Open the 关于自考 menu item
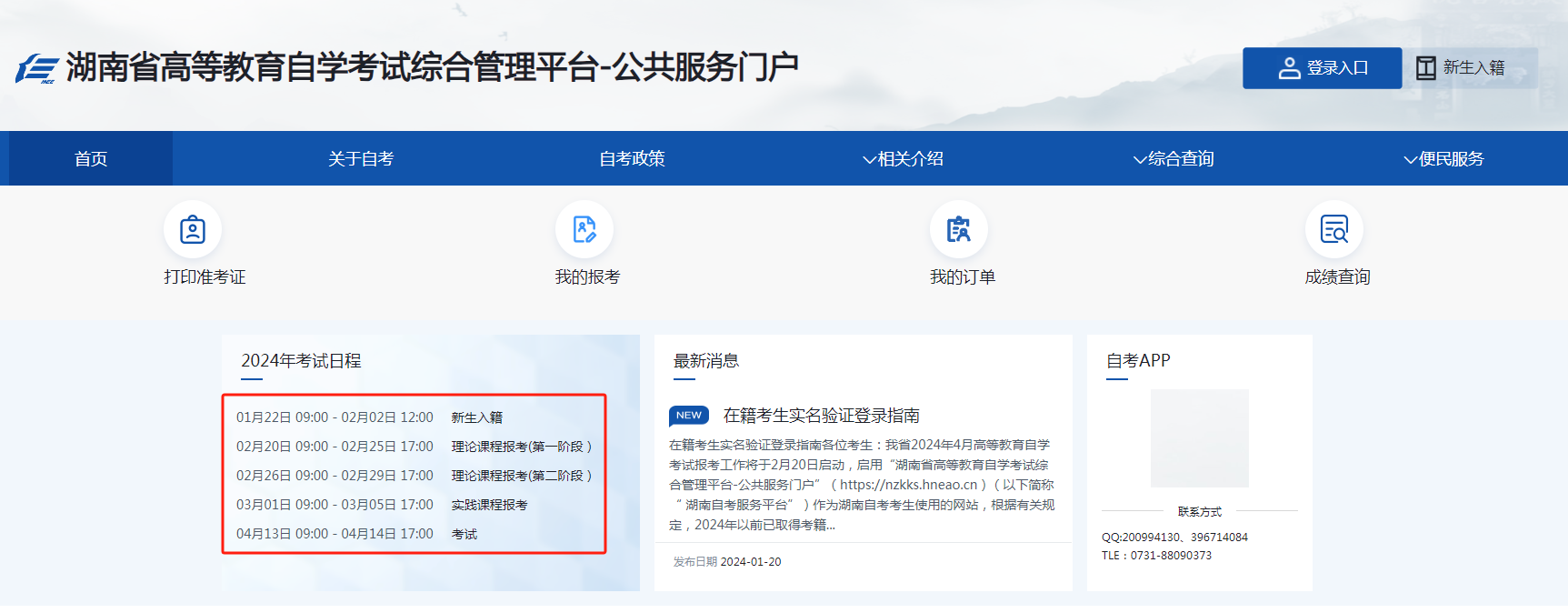This screenshot has height=613, width=1568. pos(361,159)
